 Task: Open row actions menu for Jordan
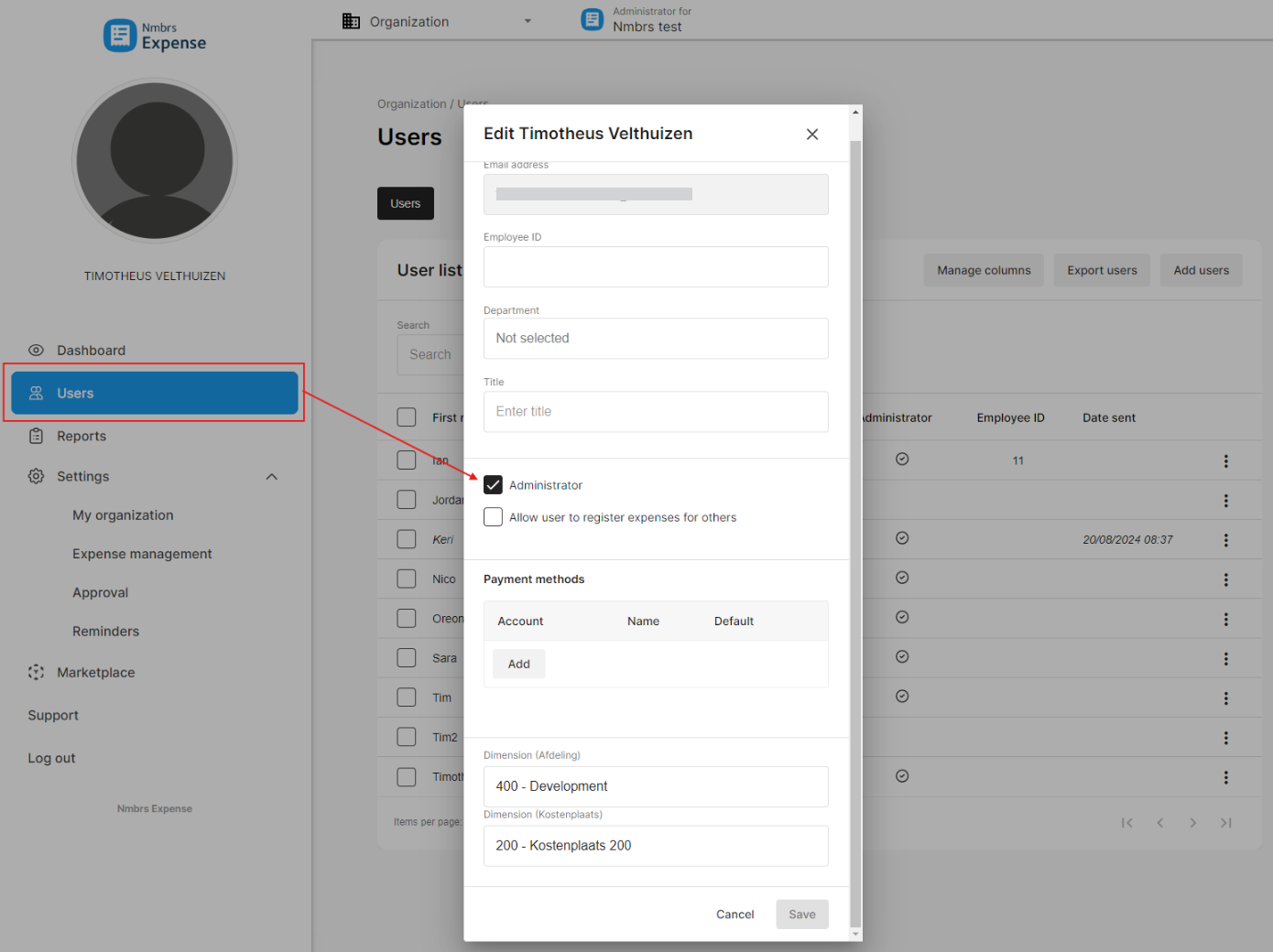[x=1226, y=501]
